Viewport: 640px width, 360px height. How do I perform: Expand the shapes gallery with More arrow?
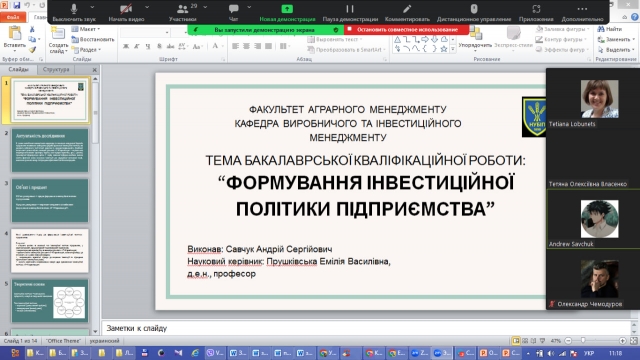click(x=453, y=49)
